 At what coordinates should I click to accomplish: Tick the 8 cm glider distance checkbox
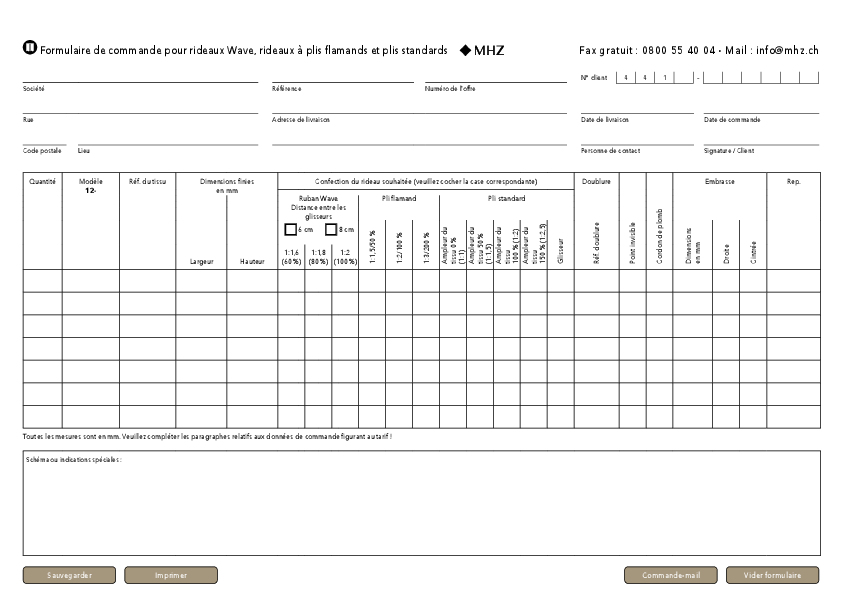(332, 230)
